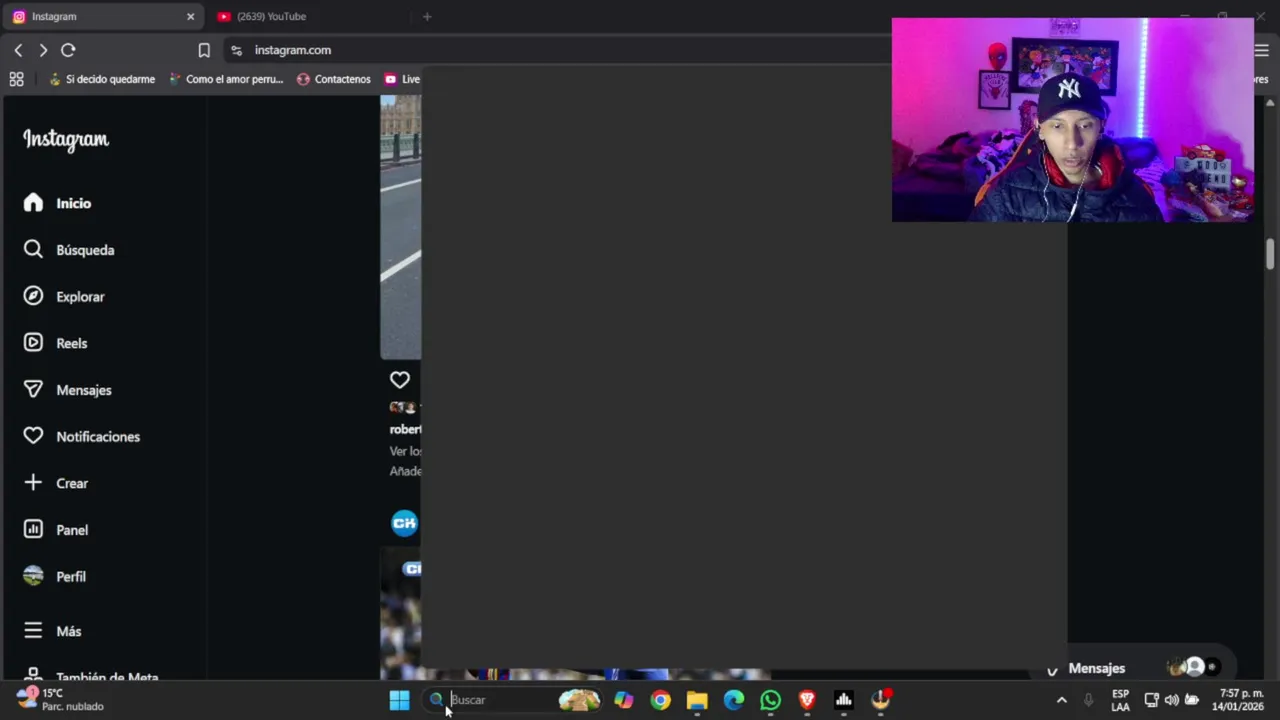Viewport: 1280px width, 720px height.
Task: Open the volume control in tray
Action: click(1171, 700)
